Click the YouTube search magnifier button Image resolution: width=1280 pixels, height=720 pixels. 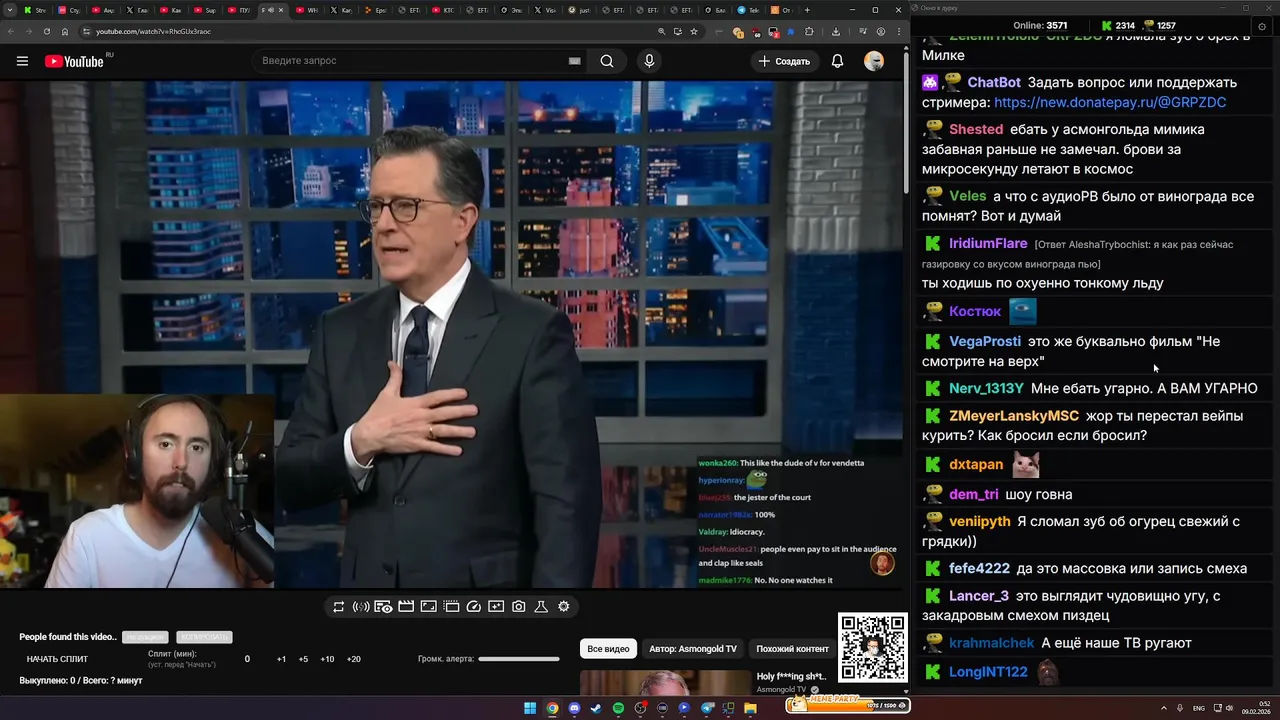(607, 61)
